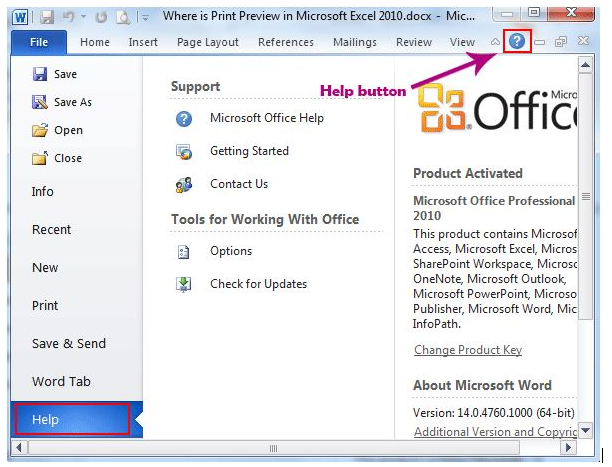This screenshot has width=612, height=467.
Task: Open Word Options
Action: (x=231, y=251)
